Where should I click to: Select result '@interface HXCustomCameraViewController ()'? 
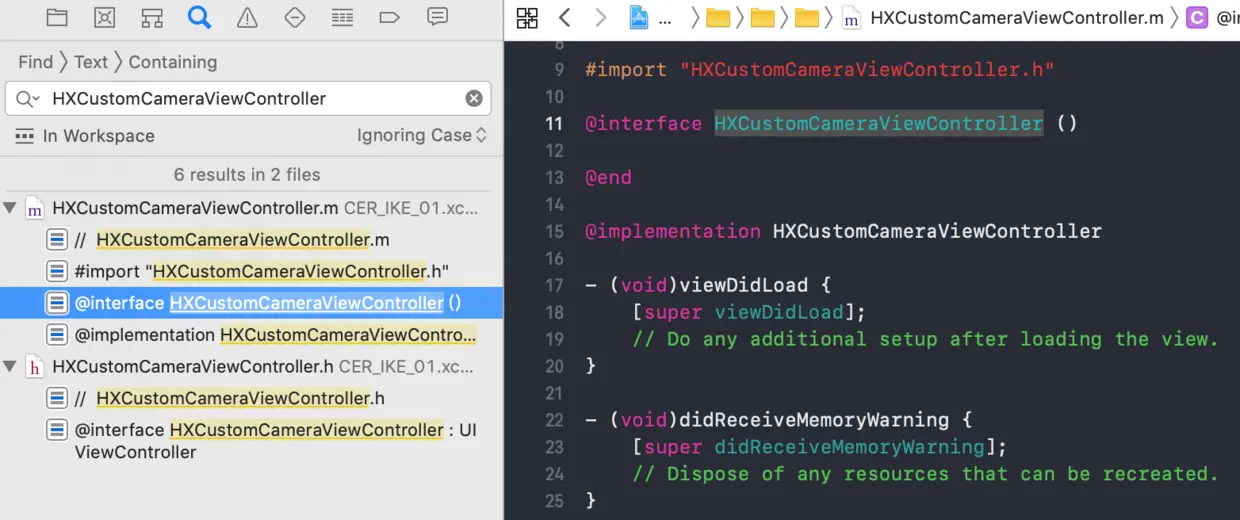251,303
